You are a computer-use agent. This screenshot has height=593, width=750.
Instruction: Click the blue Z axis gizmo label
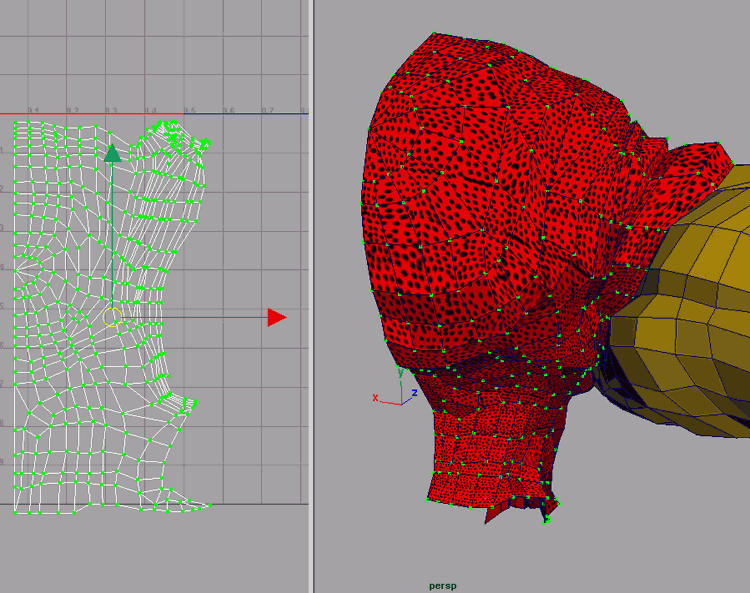click(x=413, y=393)
